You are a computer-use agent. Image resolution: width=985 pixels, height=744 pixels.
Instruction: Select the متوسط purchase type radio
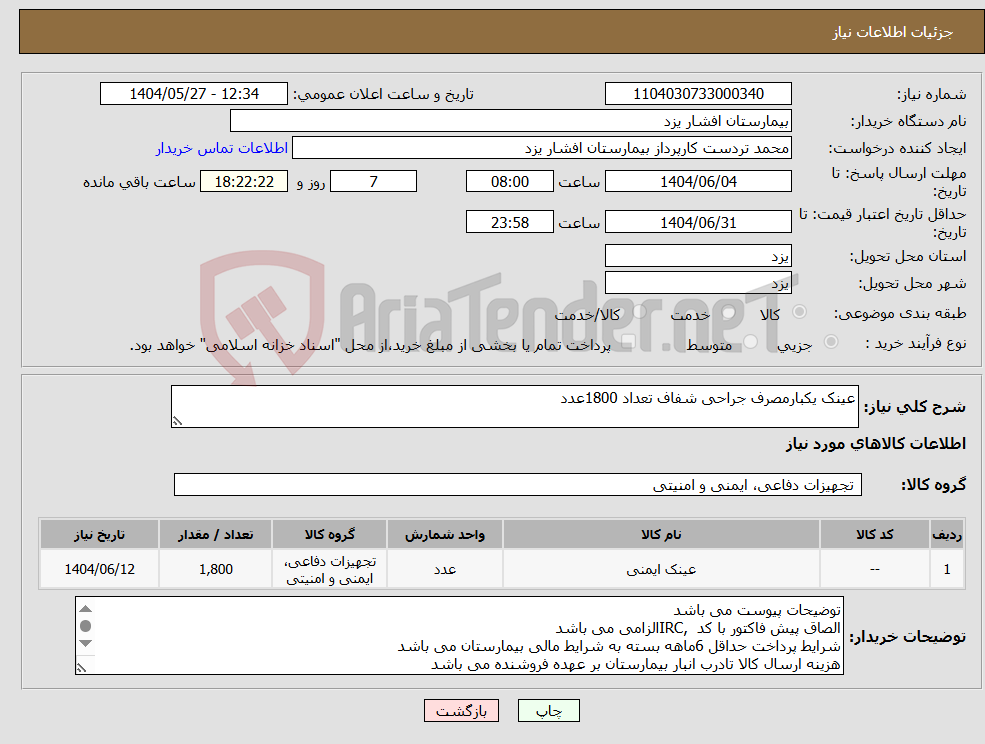(751, 341)
